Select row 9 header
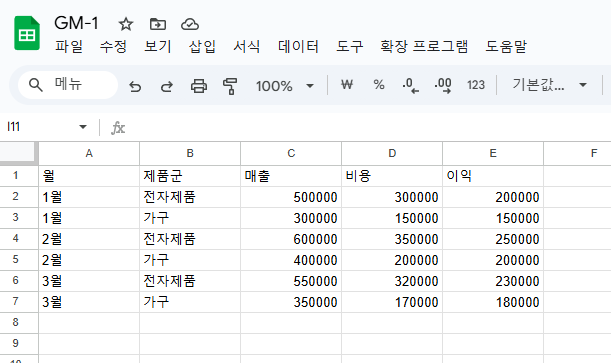The height and width of the screenshot is (363, 611). pos(19,344)
